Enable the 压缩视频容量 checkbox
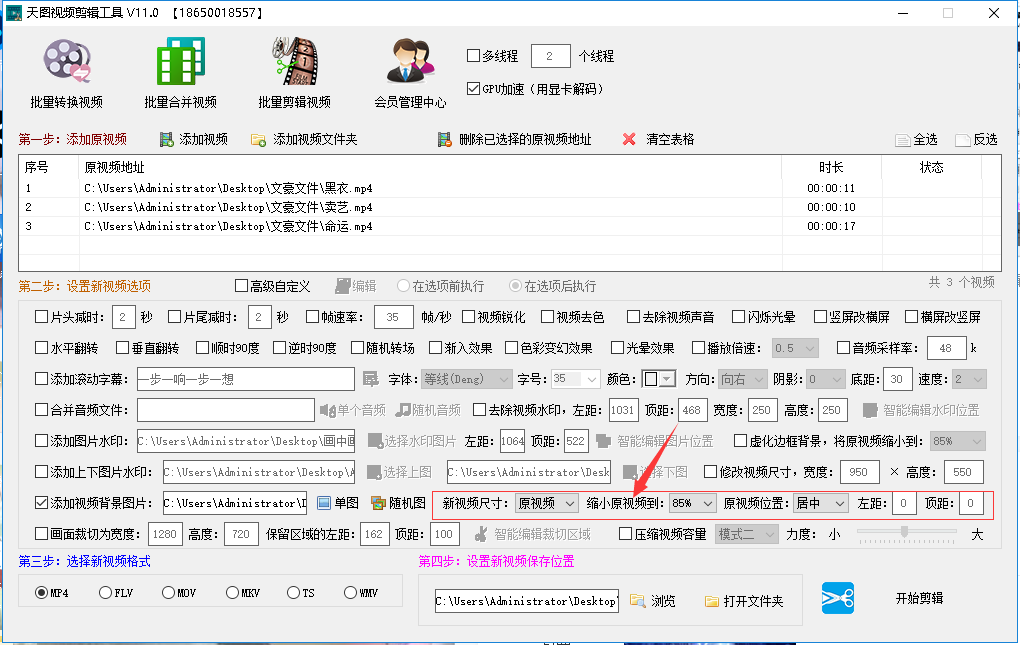The width and height of the screenshot is (1020, 645). tap(625, 534)
